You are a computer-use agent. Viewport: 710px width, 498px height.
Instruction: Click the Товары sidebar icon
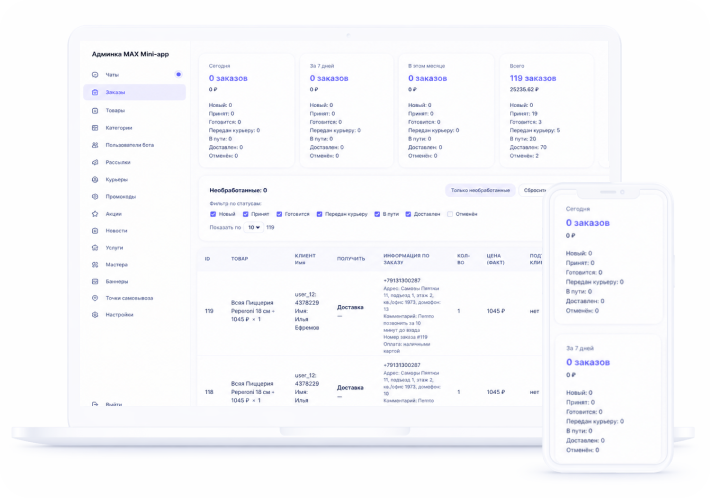coord(95,110)
